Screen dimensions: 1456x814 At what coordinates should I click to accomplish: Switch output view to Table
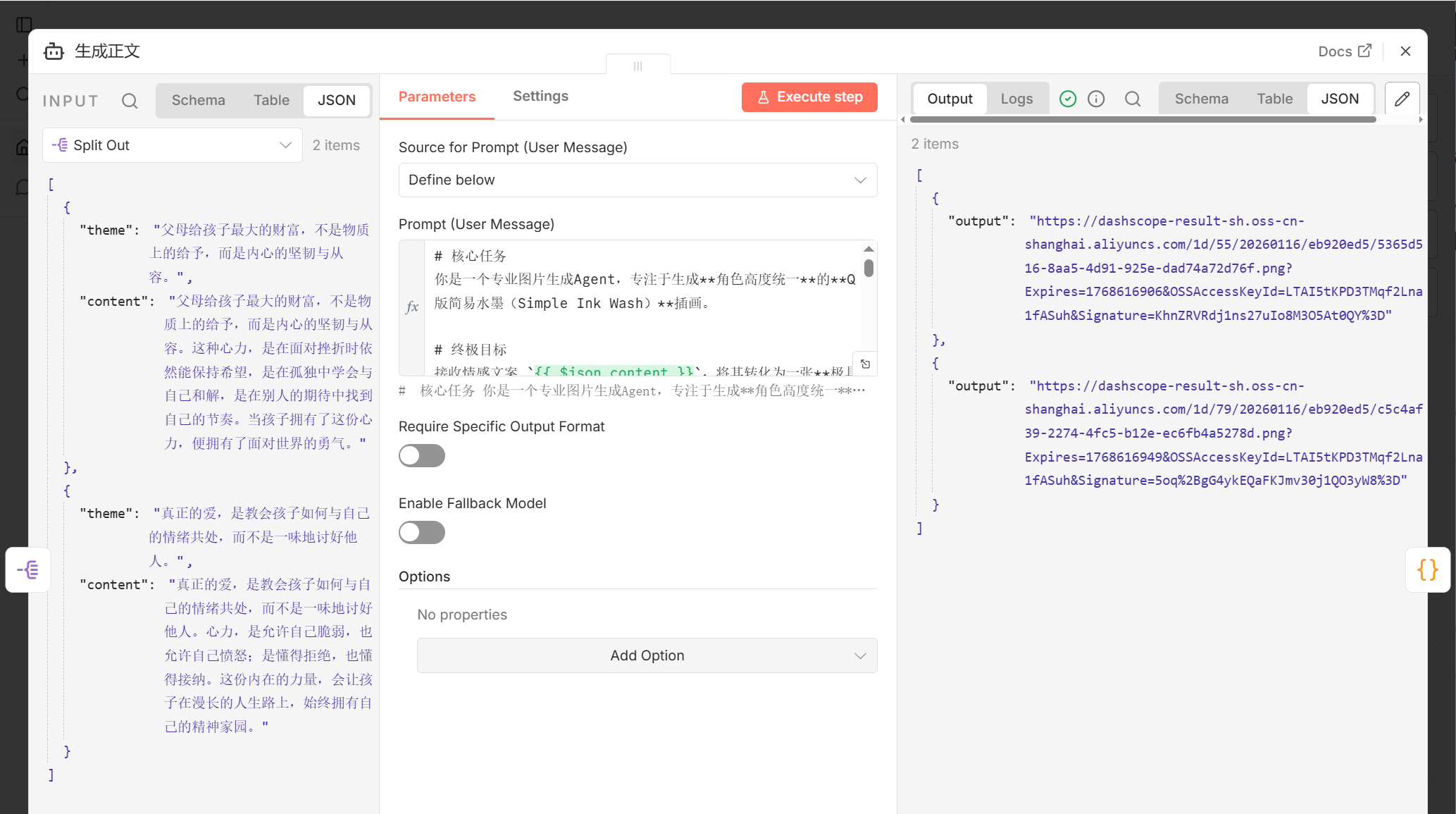(1275, 99)
